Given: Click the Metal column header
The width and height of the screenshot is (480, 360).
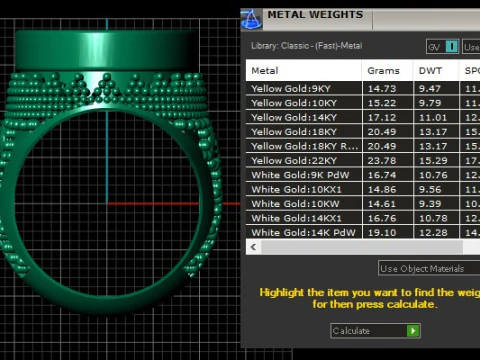Looking at the screenshot, I should 304,71.
